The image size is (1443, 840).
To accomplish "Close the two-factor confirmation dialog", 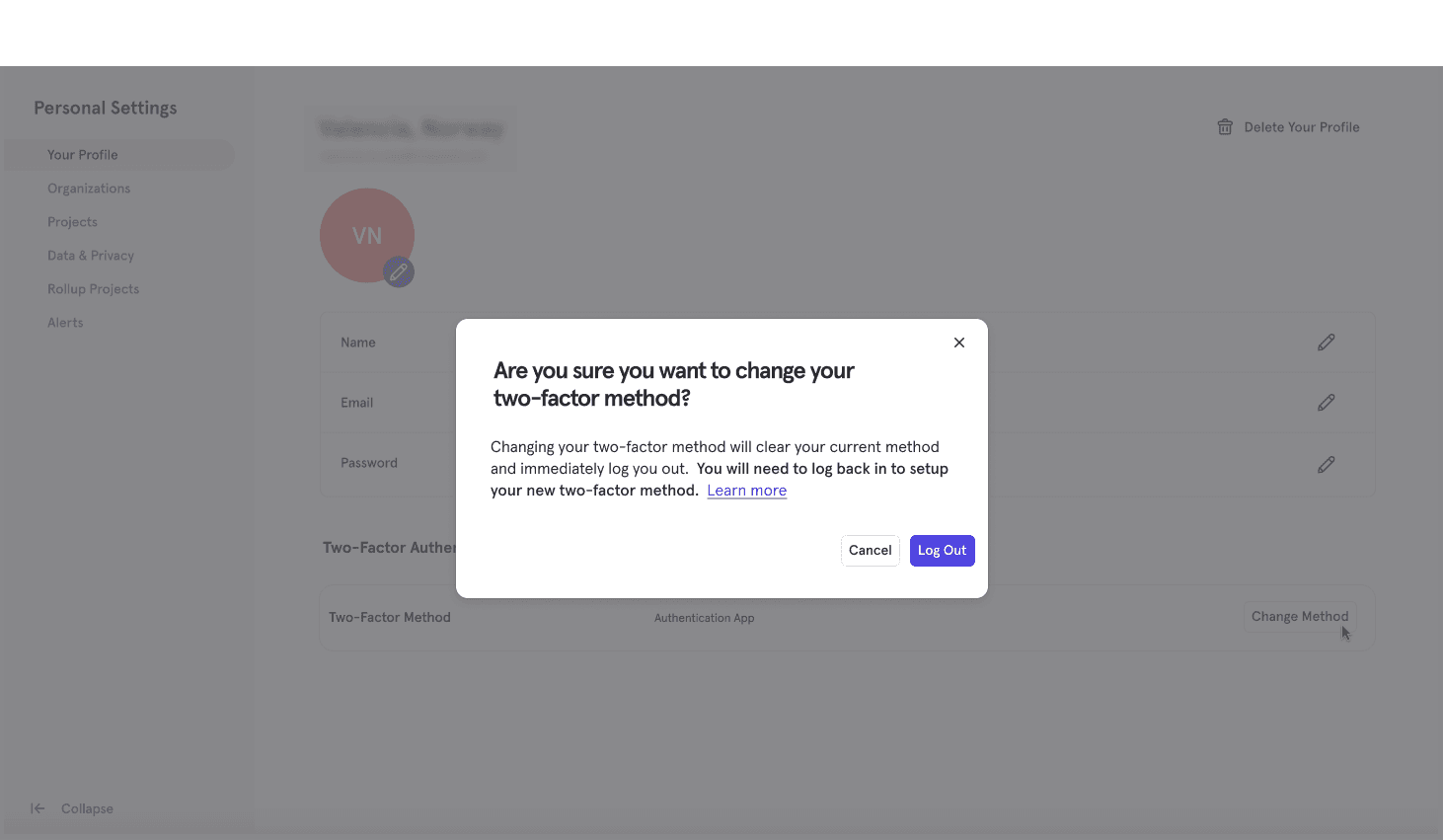I will pyautogui.click(x=958, y=342).
